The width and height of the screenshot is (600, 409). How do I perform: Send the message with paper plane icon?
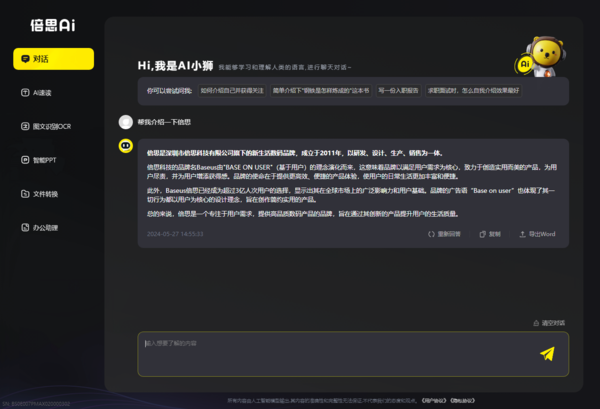[547, 354]
